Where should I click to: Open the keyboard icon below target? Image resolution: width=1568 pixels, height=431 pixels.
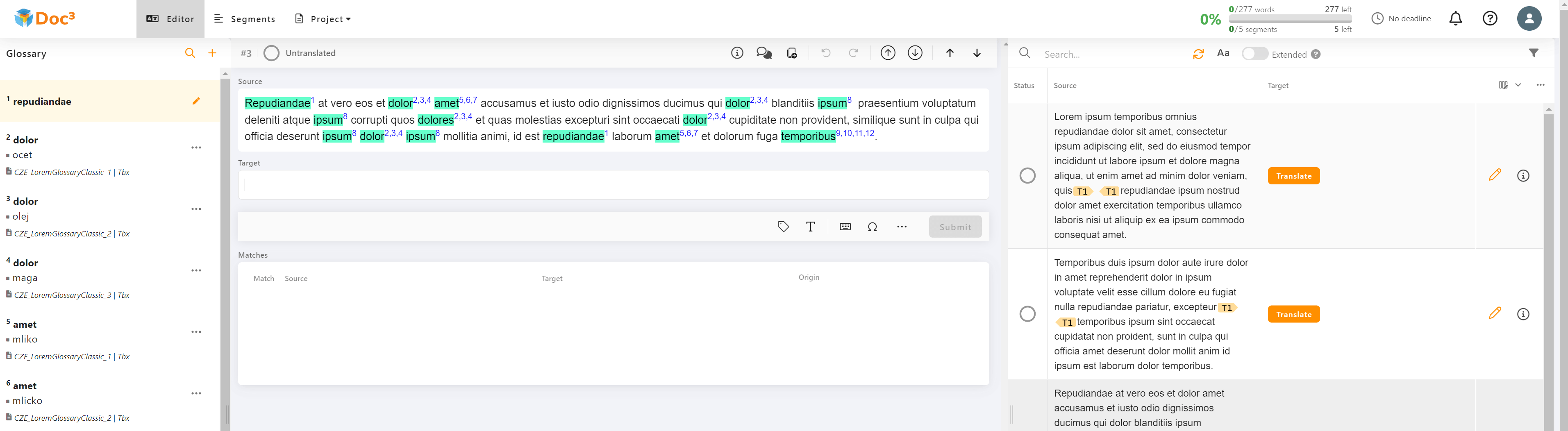click(845, 227)
